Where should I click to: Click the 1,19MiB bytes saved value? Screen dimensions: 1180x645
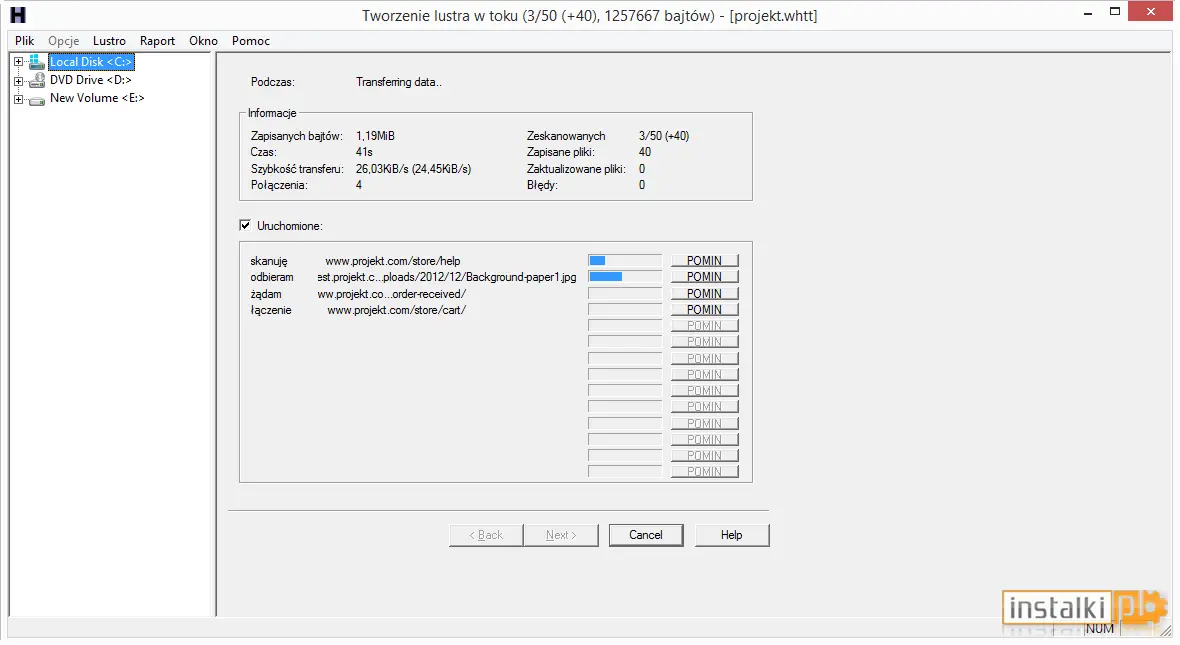376,136
